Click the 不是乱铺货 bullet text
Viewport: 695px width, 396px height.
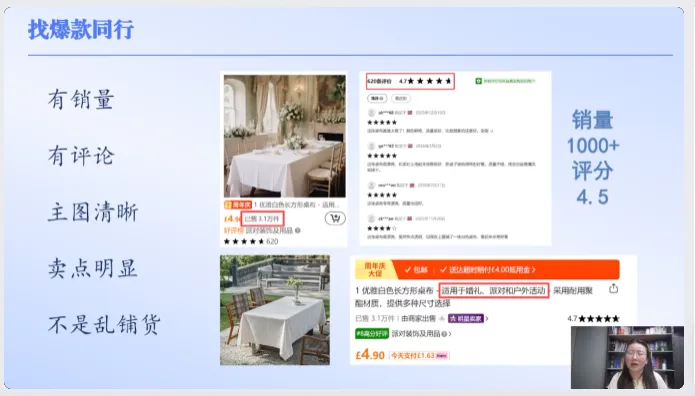point(104,325)
